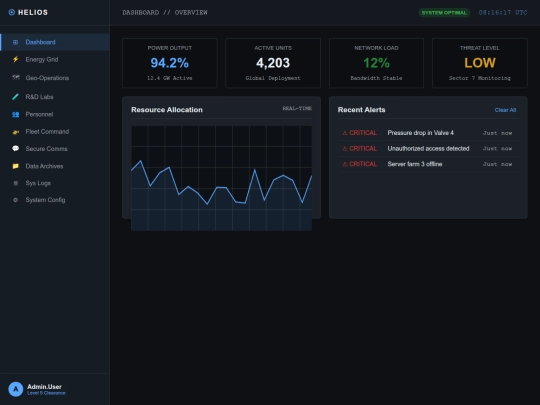Go to Energy Grid section

pos(55,60)
